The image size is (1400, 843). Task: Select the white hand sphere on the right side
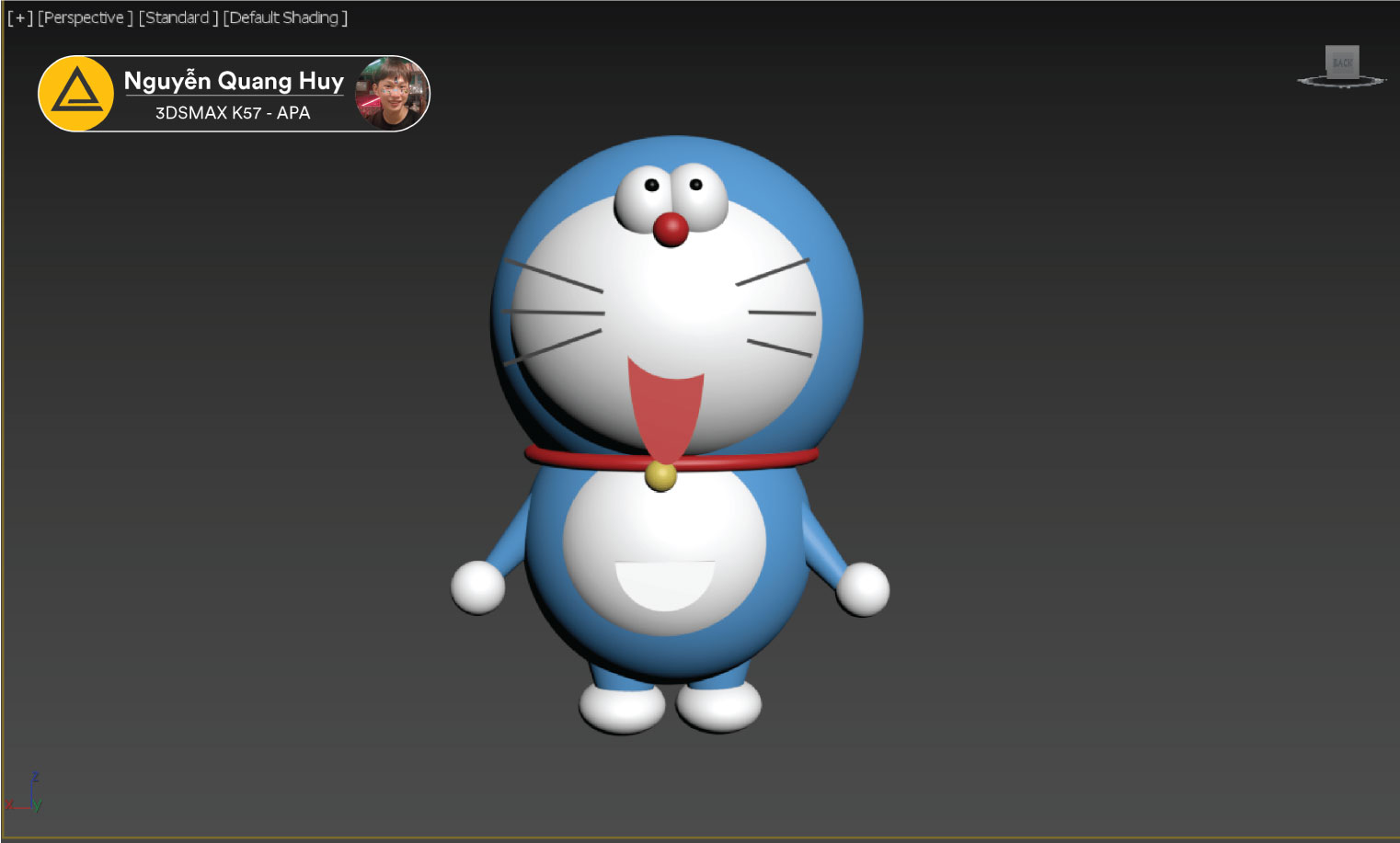tap(863, 588)
